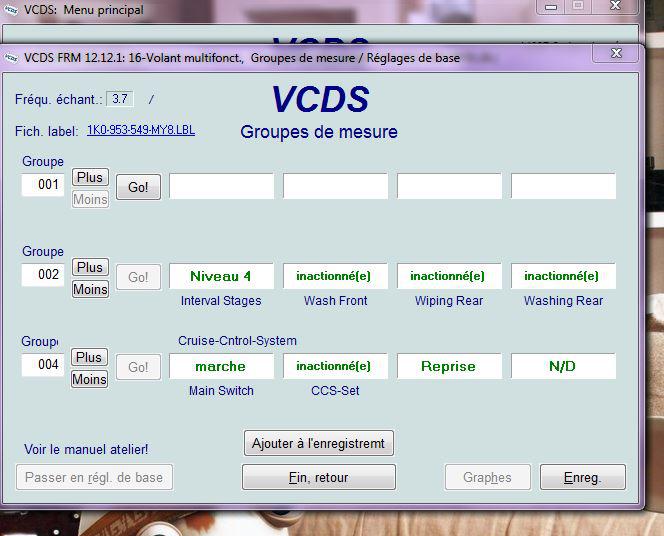Viewport: 664px width, 536px height.
Task: Close the VCDS Menu principal window
Action: click(x=615, y=6)
